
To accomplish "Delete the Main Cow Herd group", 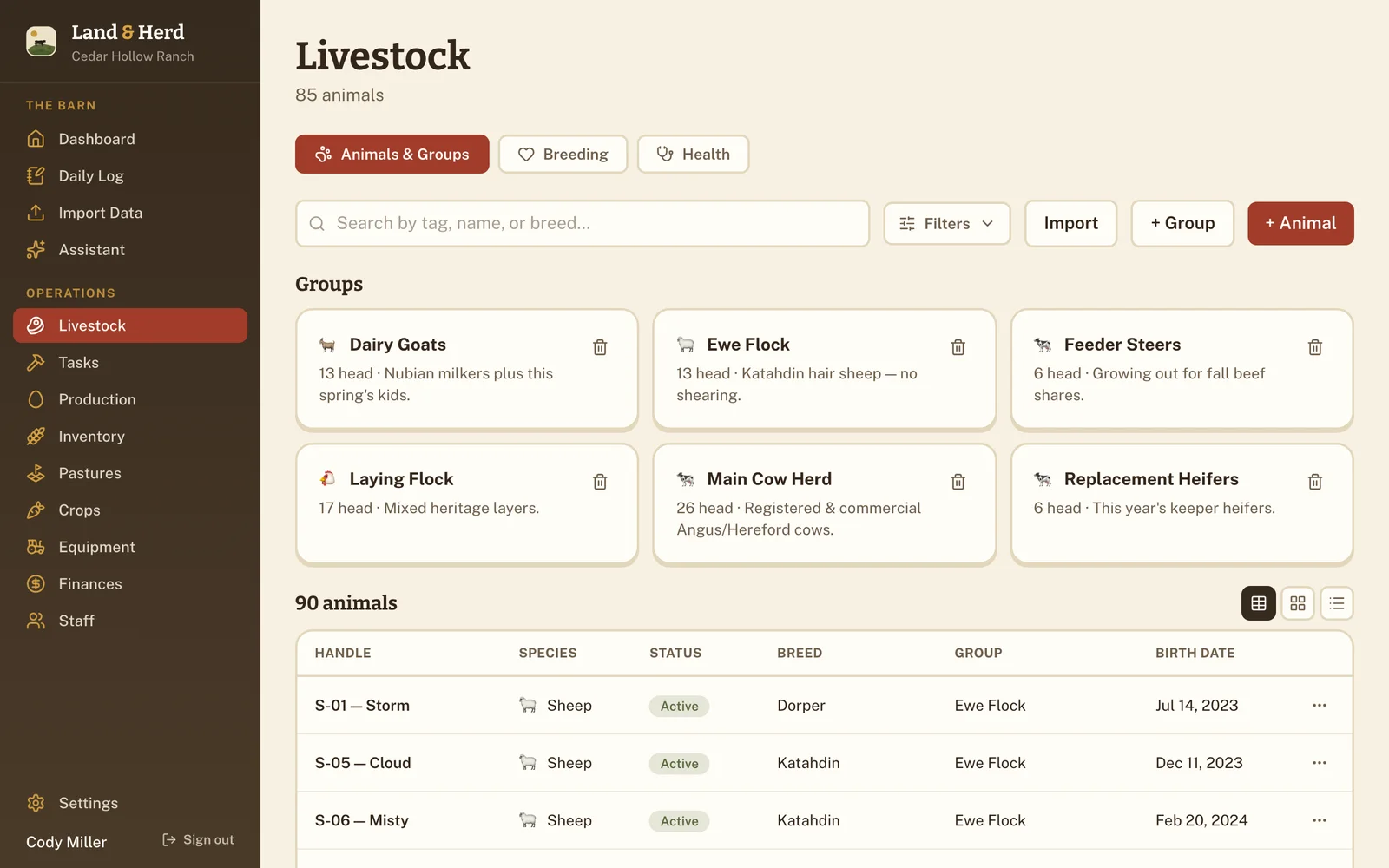I will (958, 482).
